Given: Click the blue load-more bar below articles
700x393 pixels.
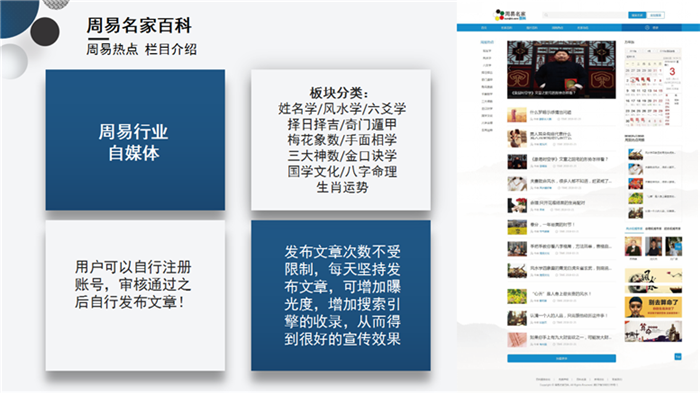Looking at the screenshot, I should click(x=561, y=358).
